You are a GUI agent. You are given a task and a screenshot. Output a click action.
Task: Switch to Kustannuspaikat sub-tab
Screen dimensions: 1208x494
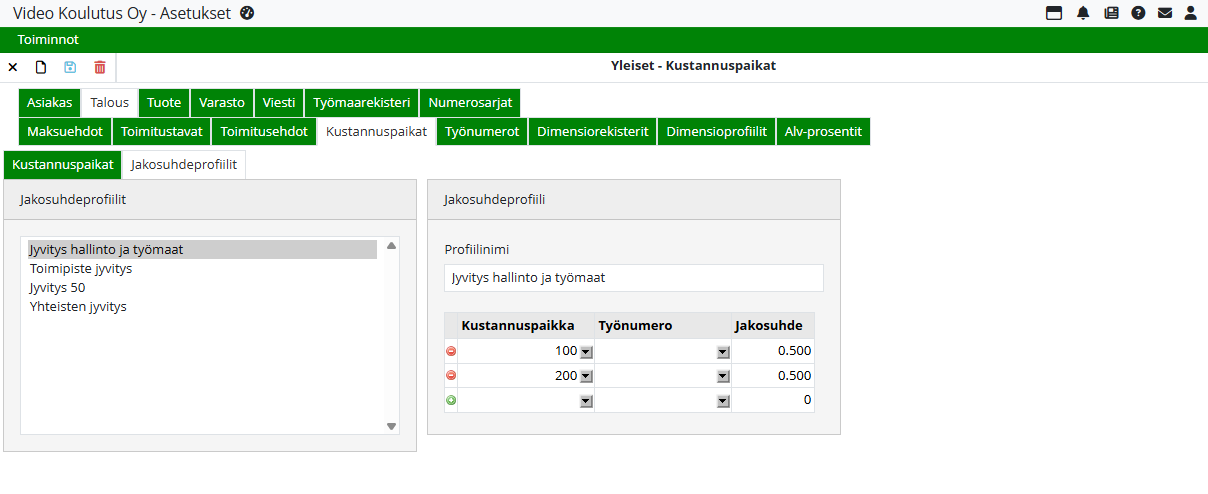63,165
